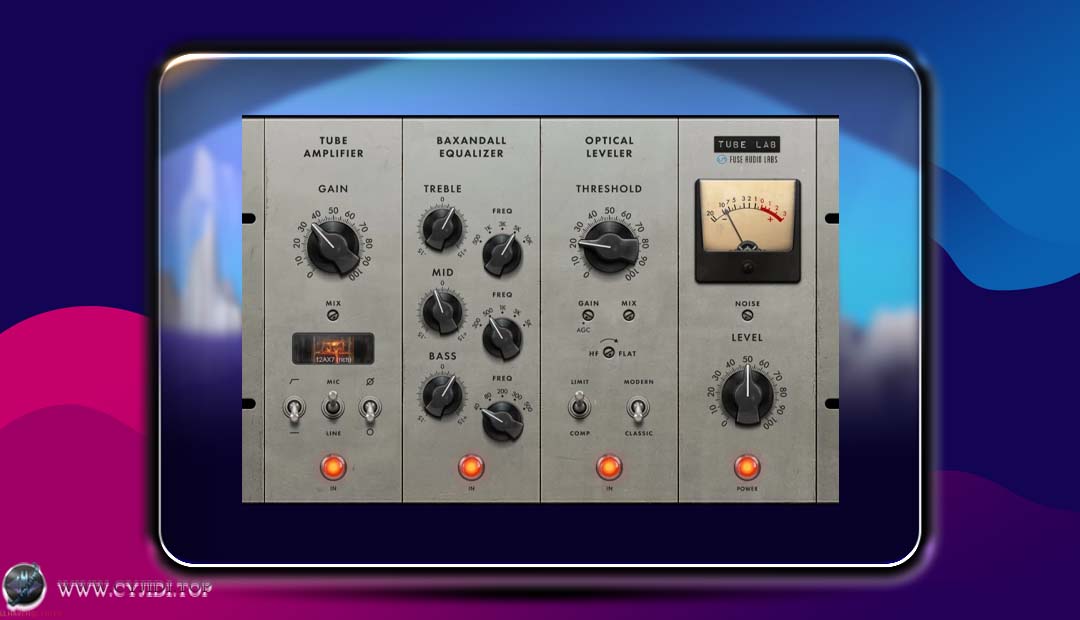This screenshot has height=620, width=1080.
Task: Adjust the Tube Amplifier MIX trim screw
Action: click(x=332, y=313)
